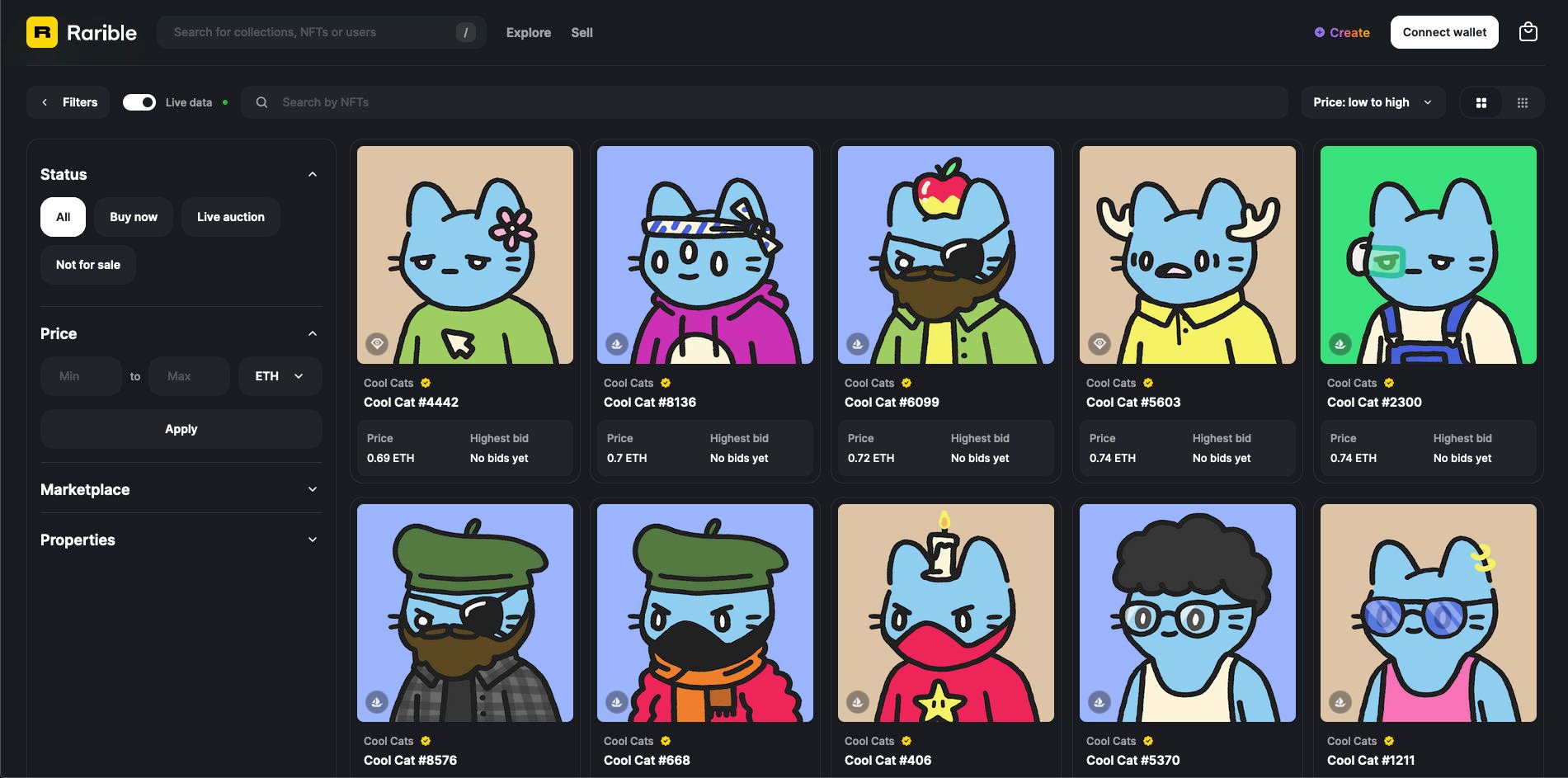Focus the Max price field
The image size is (1568, 778).
pos(189,376)
